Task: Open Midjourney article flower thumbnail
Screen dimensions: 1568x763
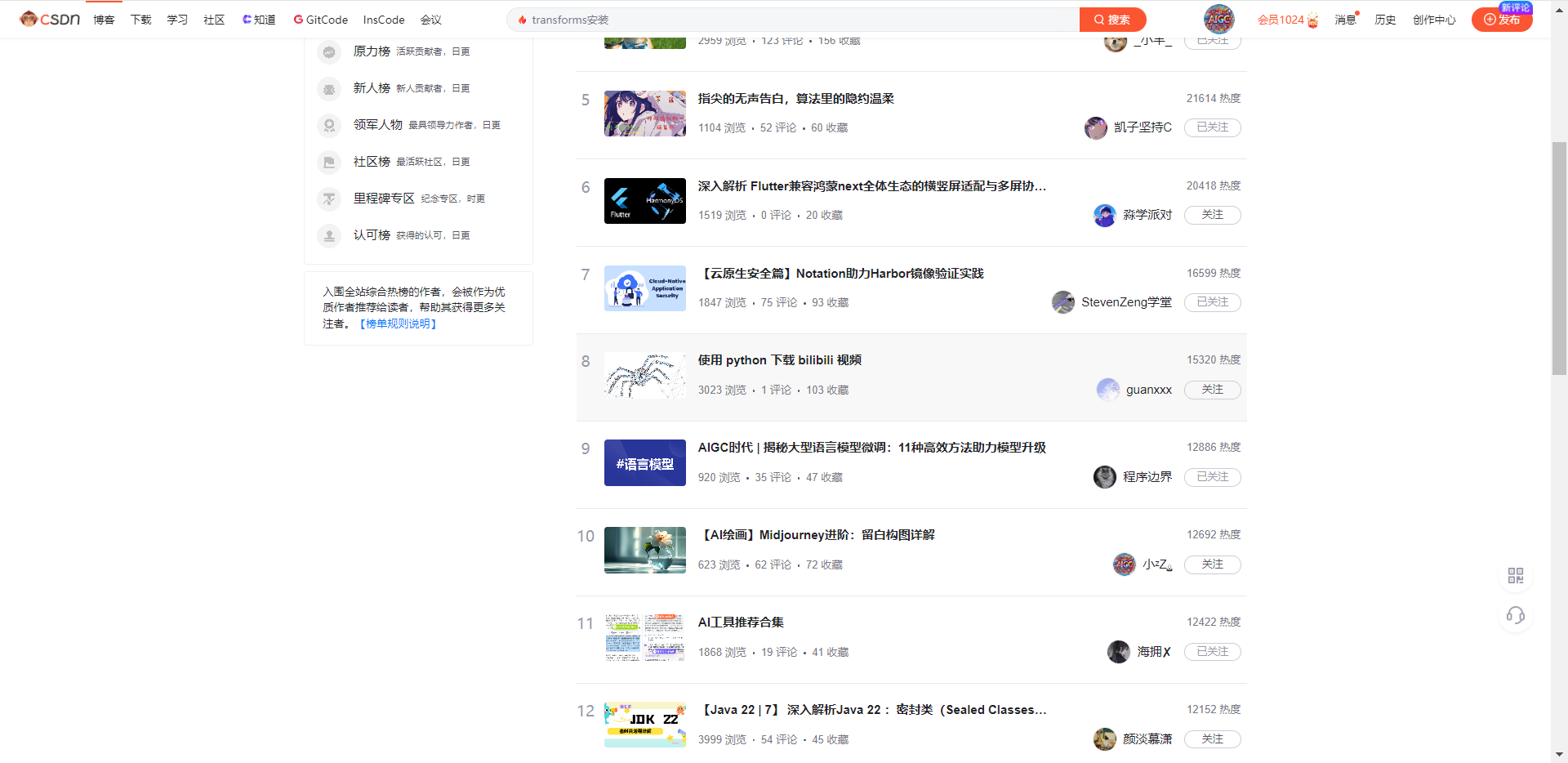Action: click(x=645, y=551)
